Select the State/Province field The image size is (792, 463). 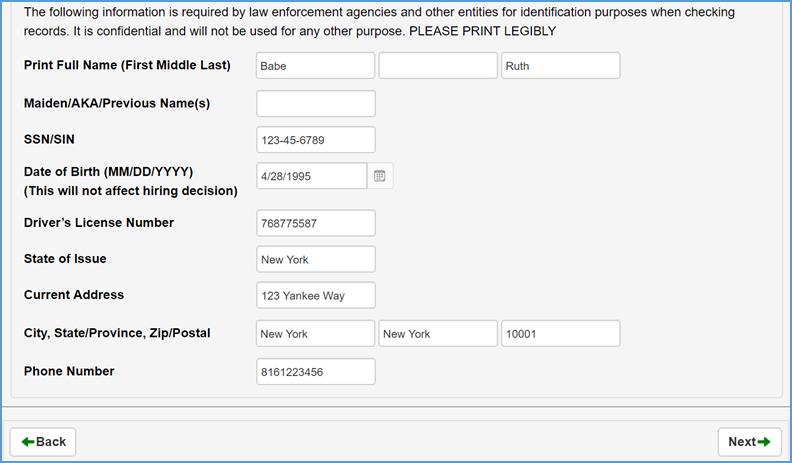[x=438, y=333]
